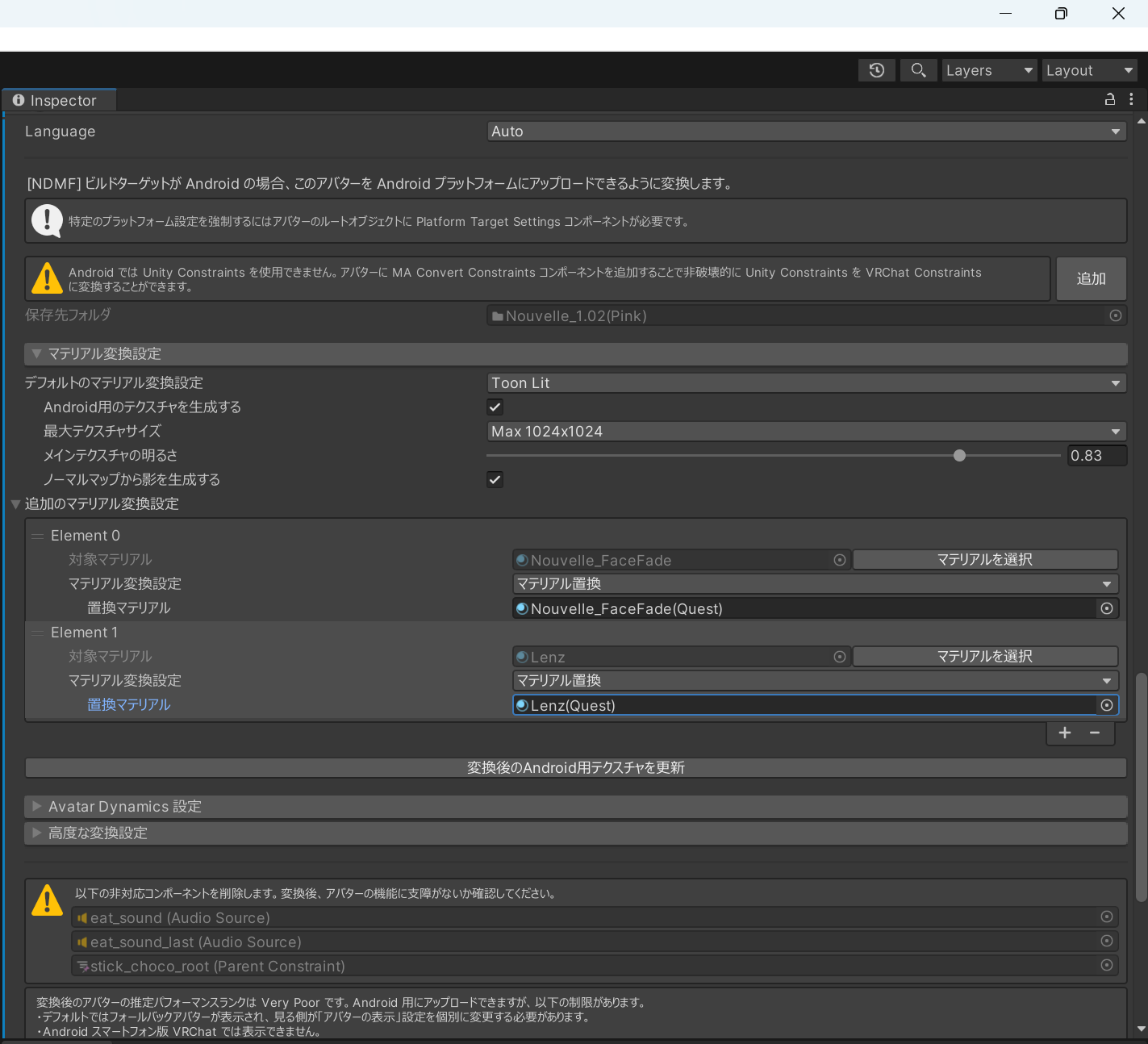
Task: Click 変換後のAndroid用テクスチャを更新 button
Action: [x=575, y=767]
